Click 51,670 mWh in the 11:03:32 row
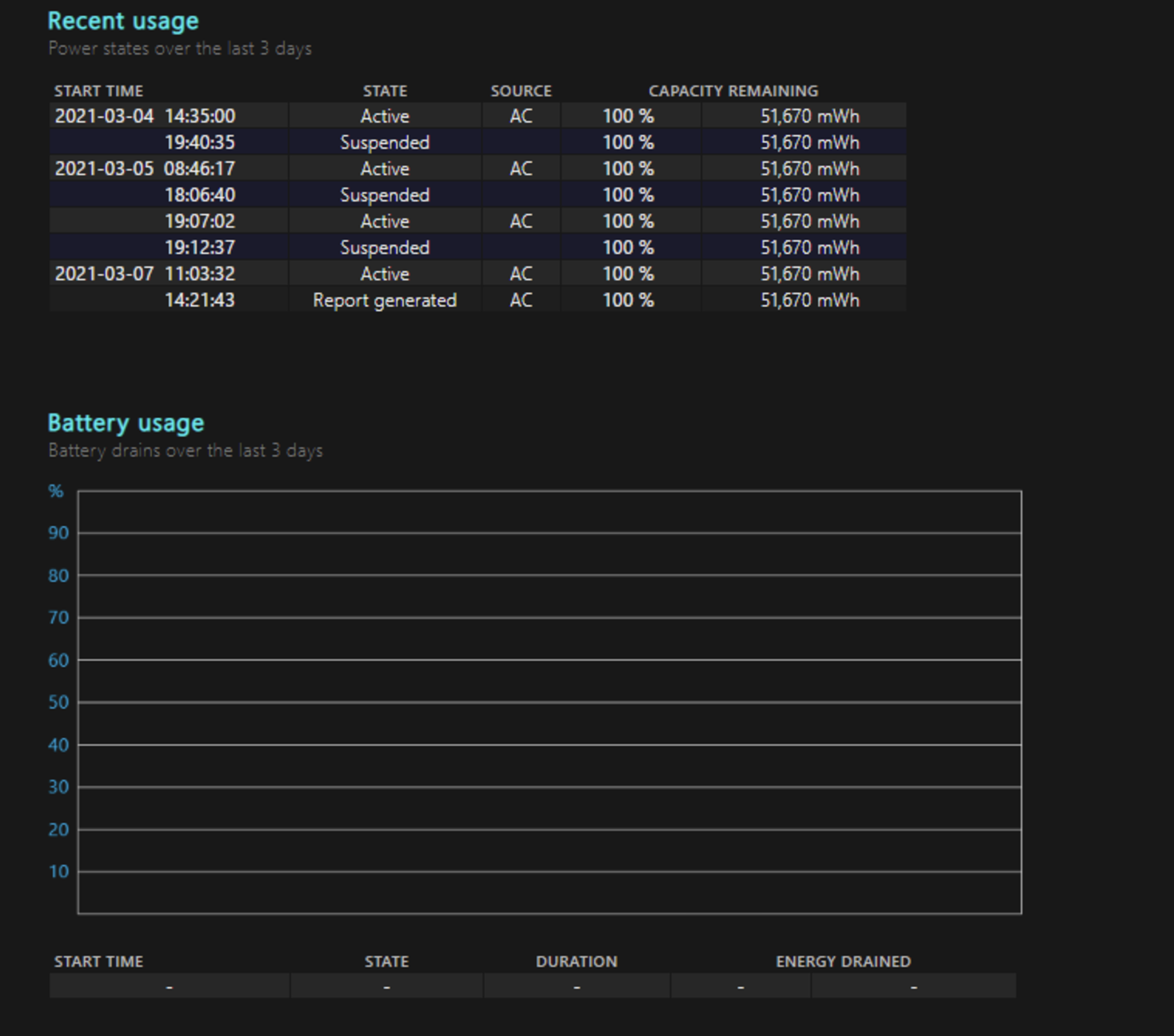 [810, 274]
